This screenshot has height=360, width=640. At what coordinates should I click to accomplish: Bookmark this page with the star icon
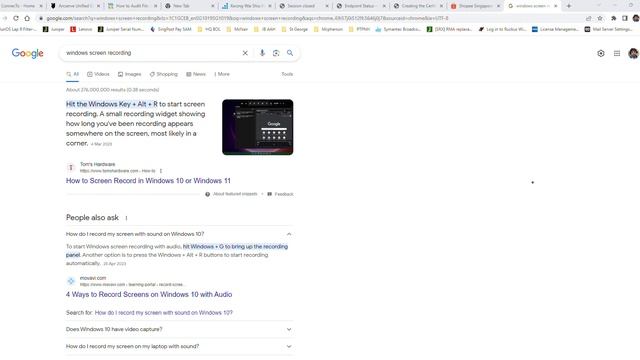[600, 18]
